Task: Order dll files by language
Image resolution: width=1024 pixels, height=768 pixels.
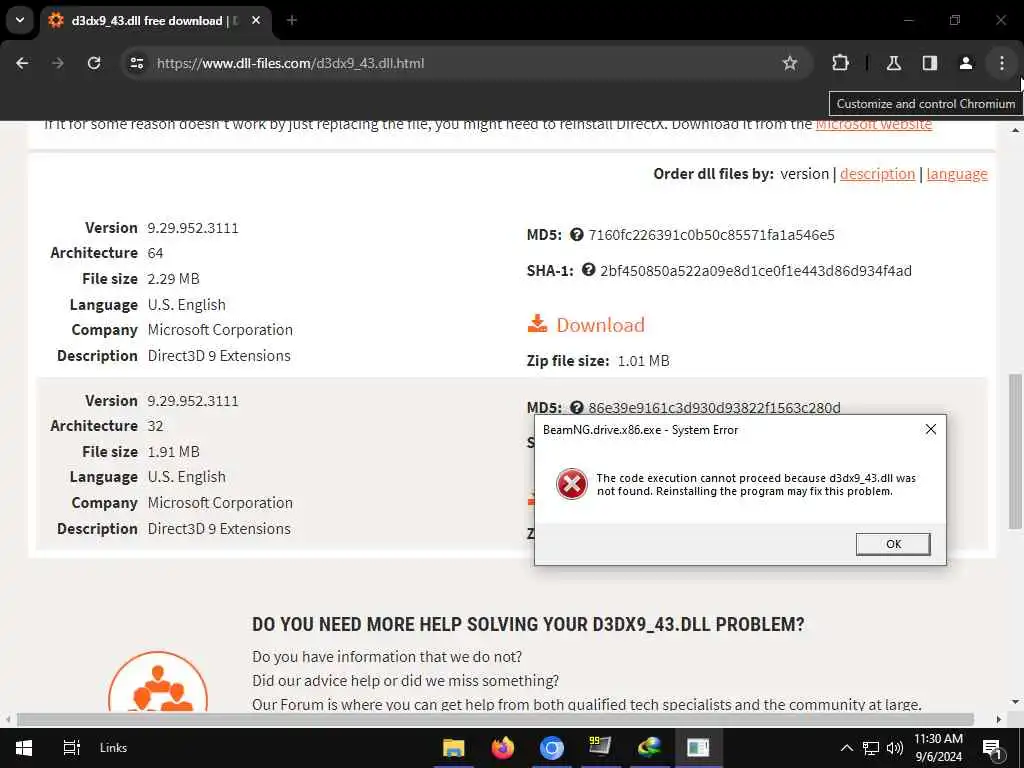Action: coord(957,174)
